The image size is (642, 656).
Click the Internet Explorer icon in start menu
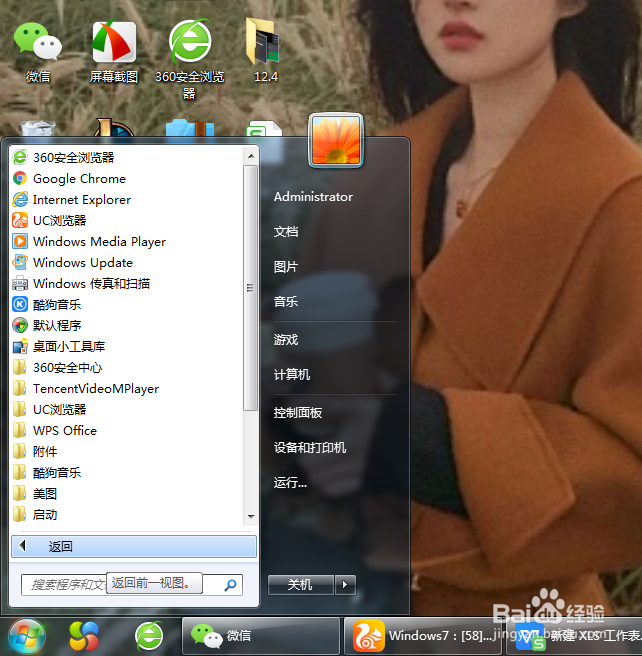20,199
